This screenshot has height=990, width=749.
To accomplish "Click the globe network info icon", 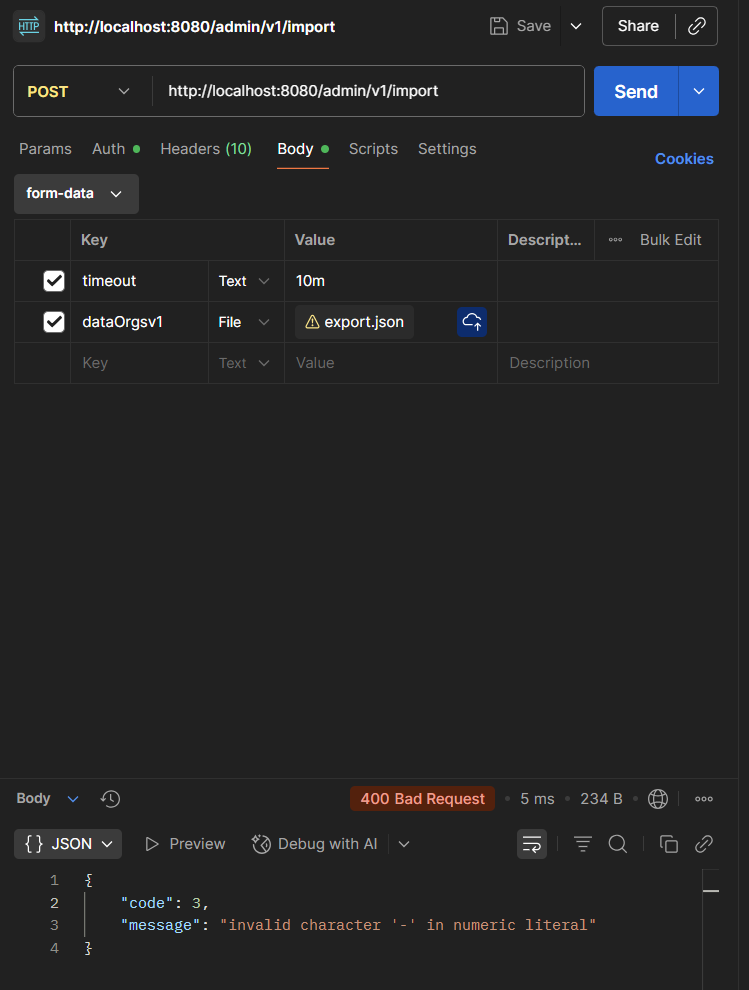I will (658, 799).
